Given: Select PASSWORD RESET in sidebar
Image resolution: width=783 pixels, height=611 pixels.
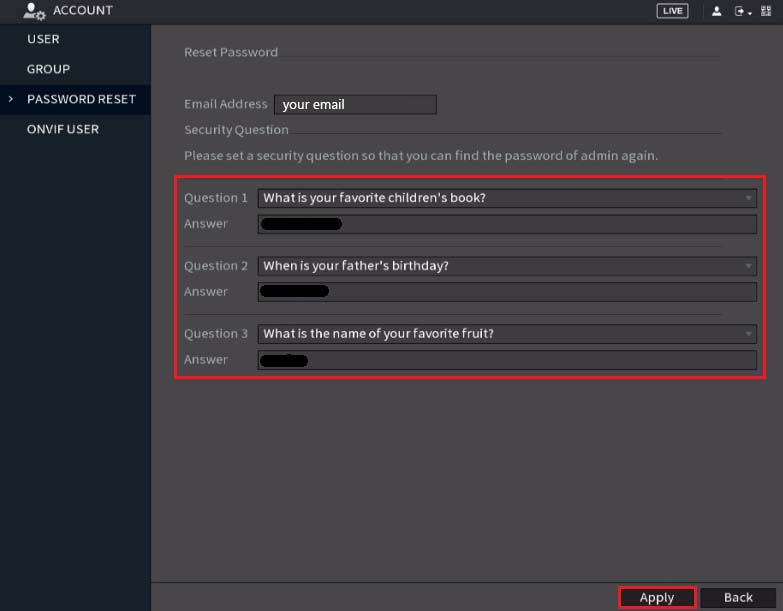Looking at the screenshot, I should (x=75, y=99).
